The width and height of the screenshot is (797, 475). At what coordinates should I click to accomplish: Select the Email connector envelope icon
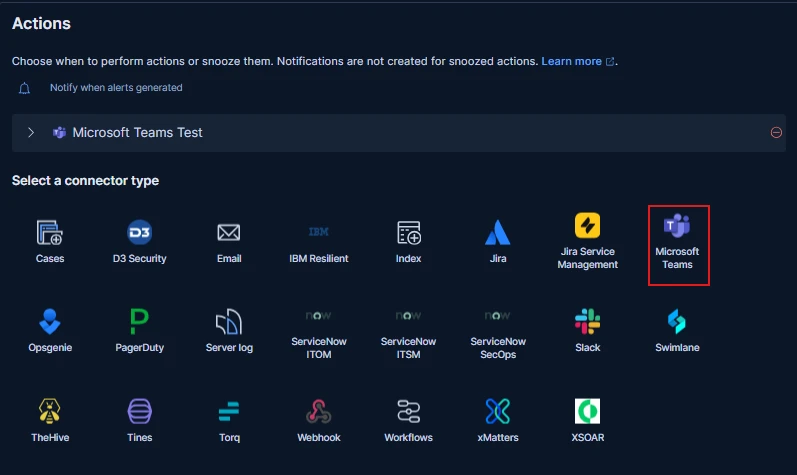(229, 233)
